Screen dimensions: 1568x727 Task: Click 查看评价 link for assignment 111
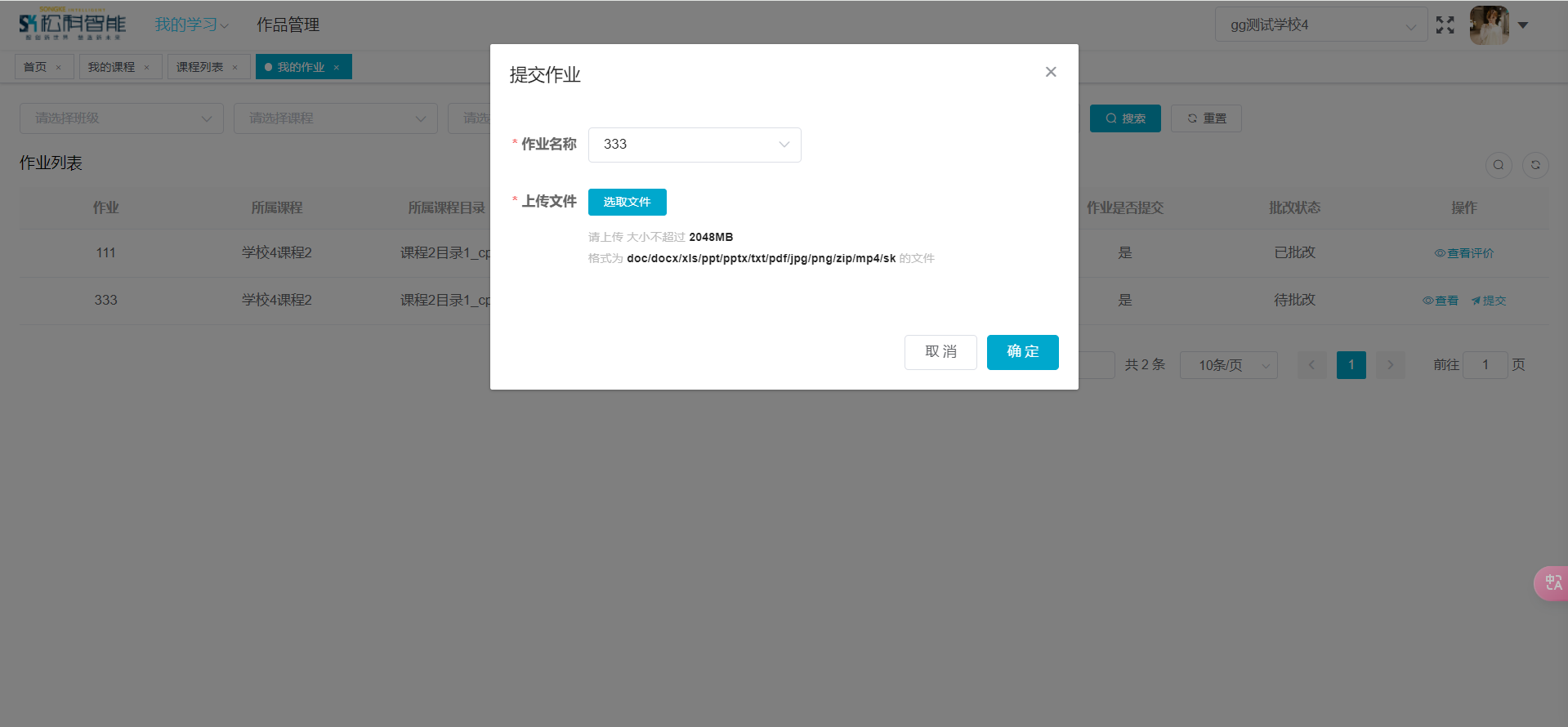tap(1464, 253)
